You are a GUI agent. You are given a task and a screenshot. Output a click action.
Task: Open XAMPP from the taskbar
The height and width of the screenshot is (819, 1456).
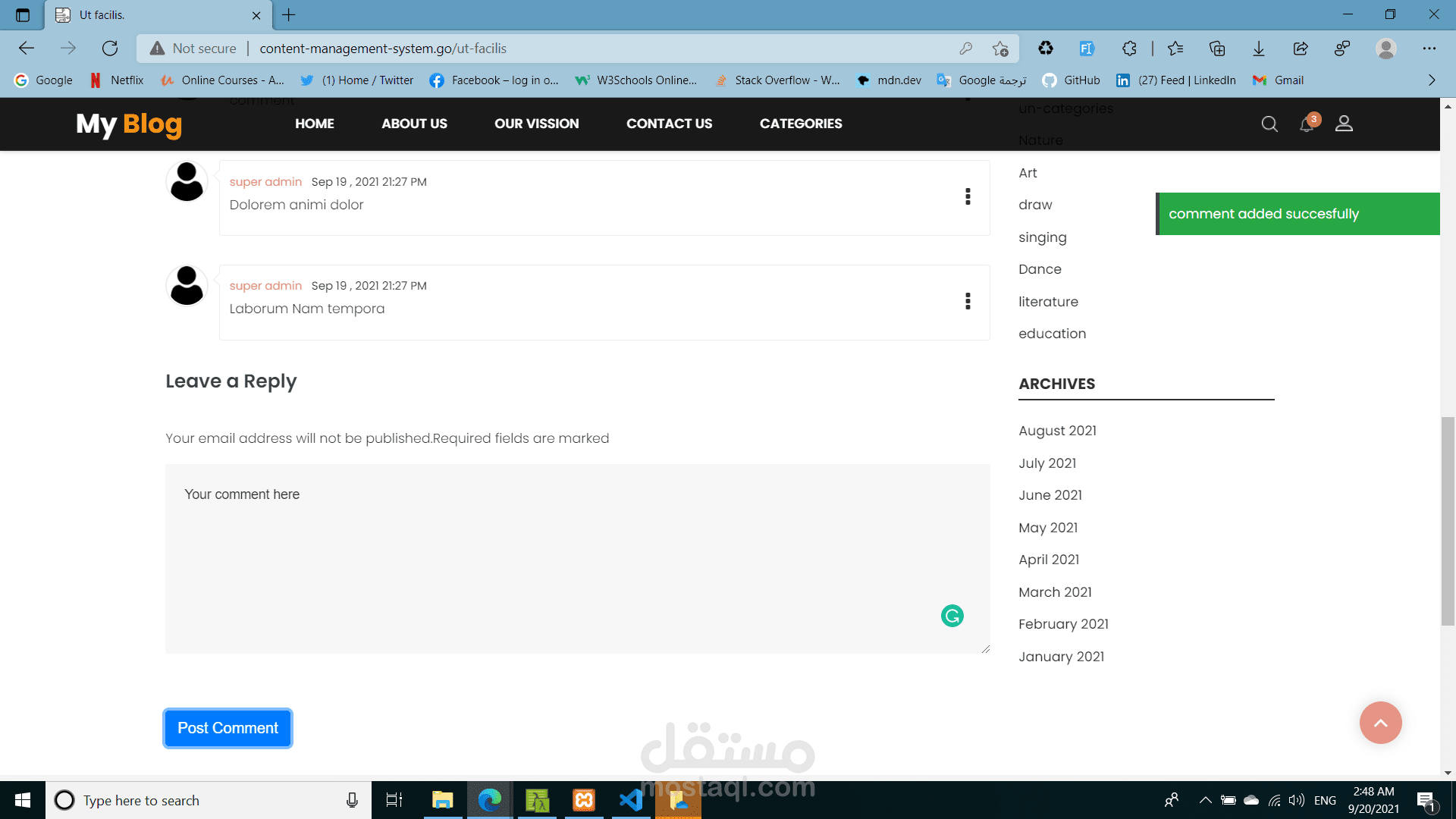(584, 800)
